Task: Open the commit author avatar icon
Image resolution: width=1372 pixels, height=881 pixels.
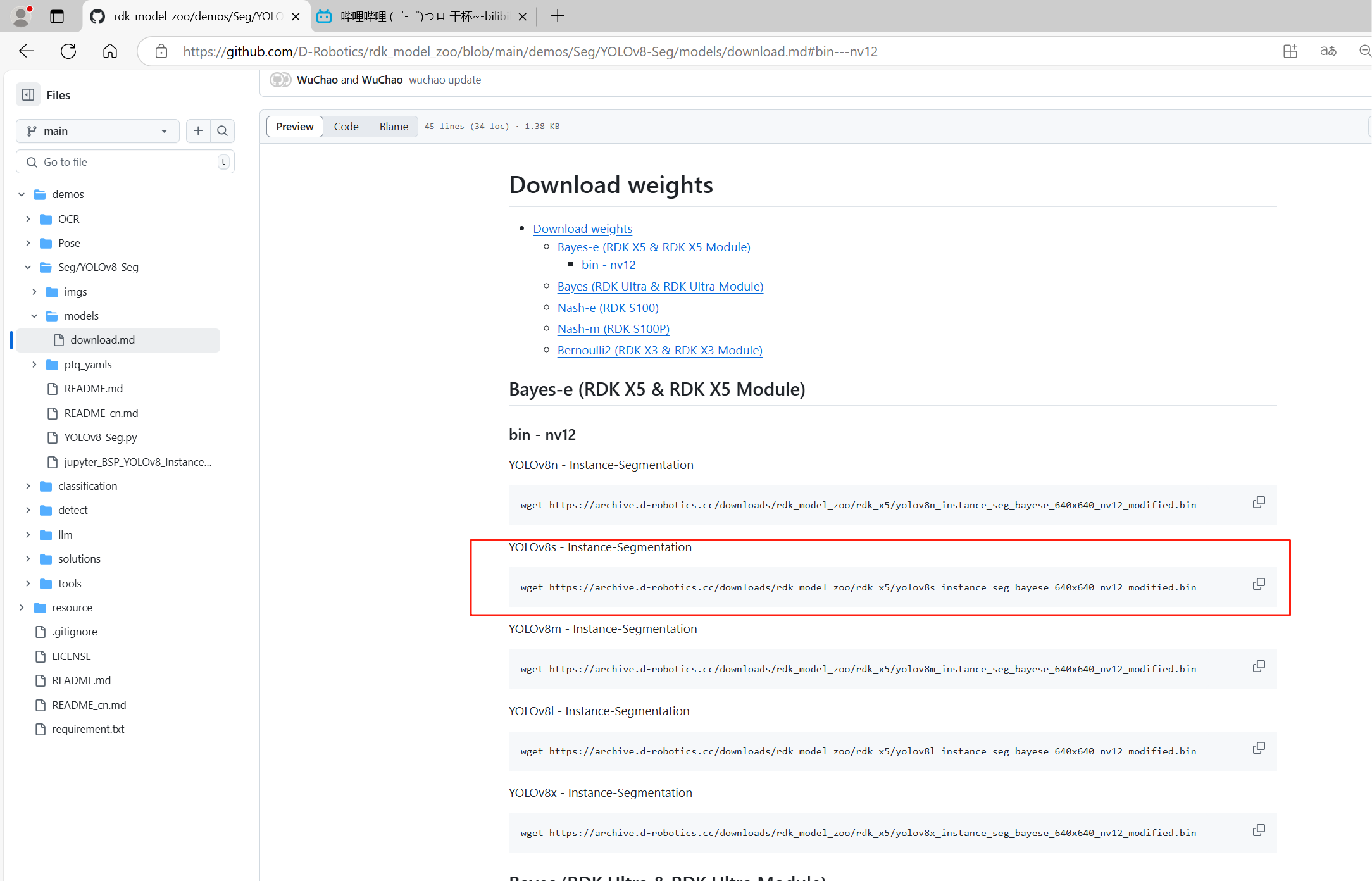Action: pyautogui.click(x=280, y=80)
